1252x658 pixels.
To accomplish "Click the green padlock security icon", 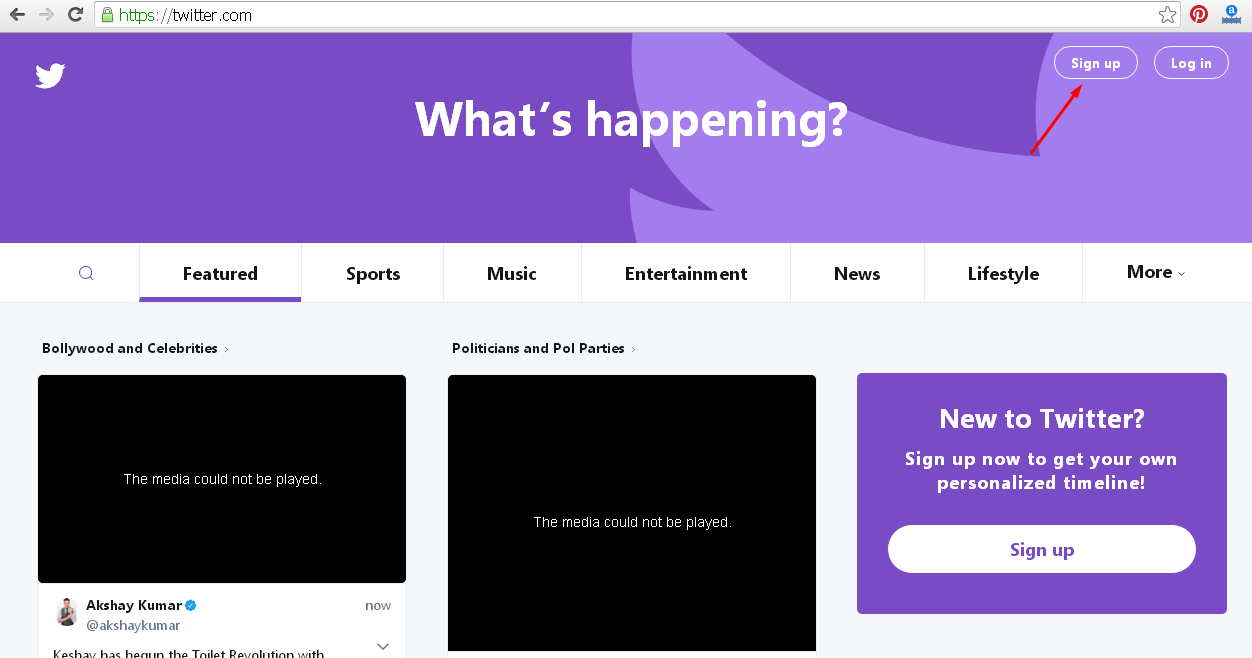I will pos(107,15).
